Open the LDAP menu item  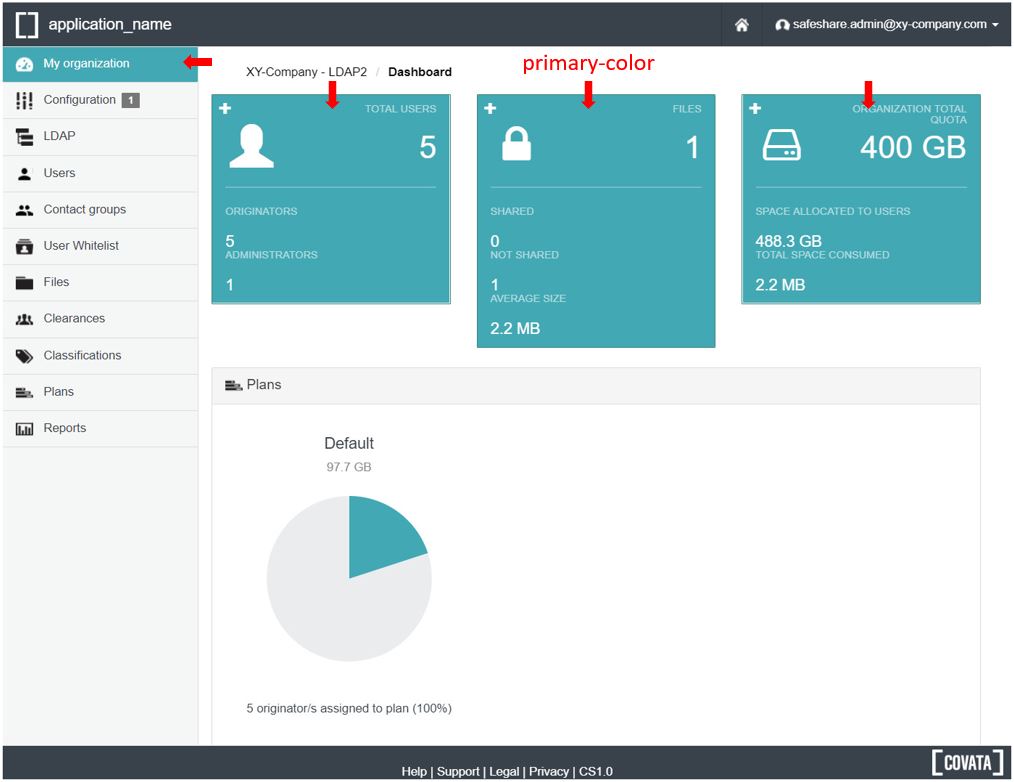(x=100, y=136)
